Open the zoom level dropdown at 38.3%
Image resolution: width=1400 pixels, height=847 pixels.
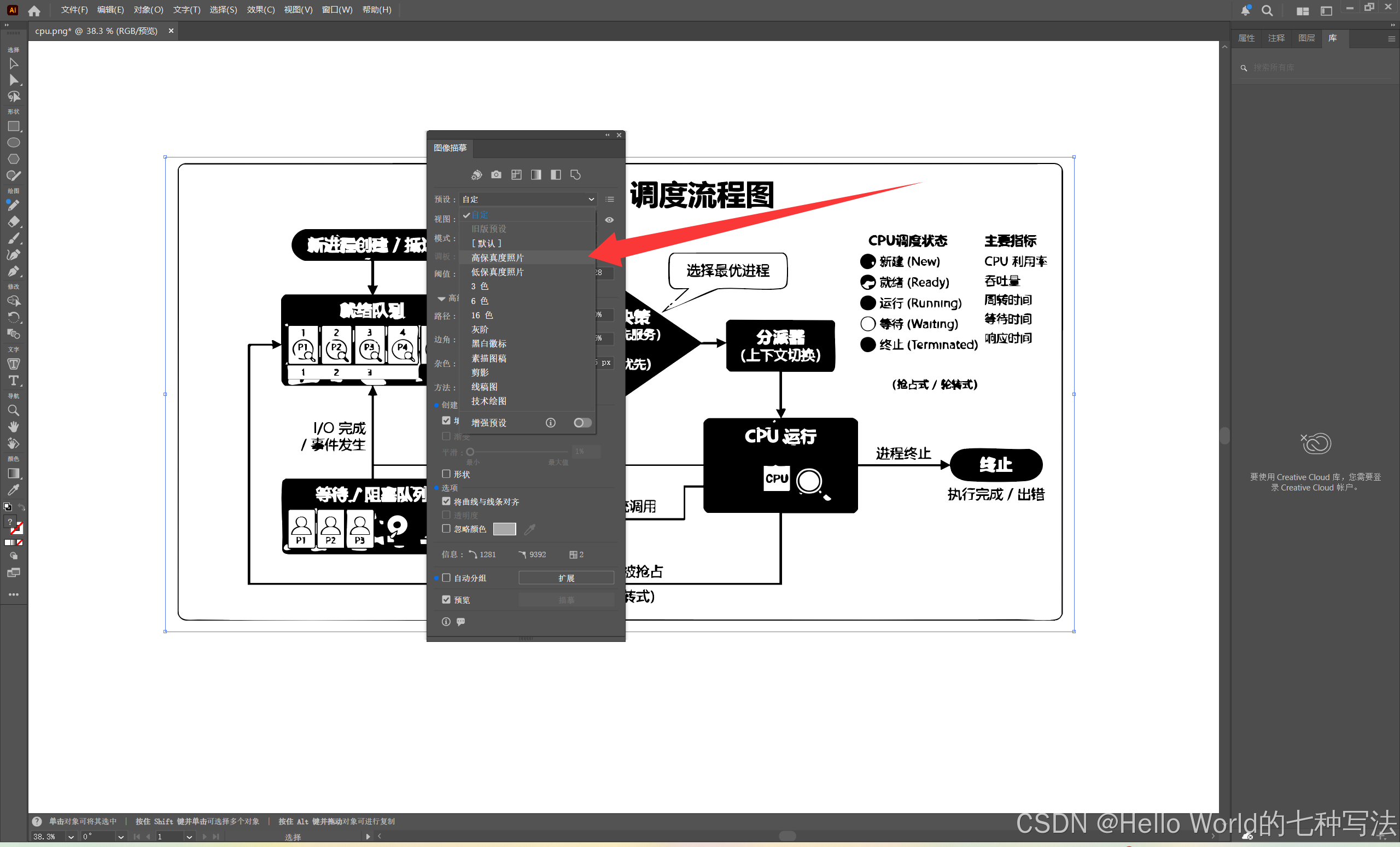click(71, 836)
